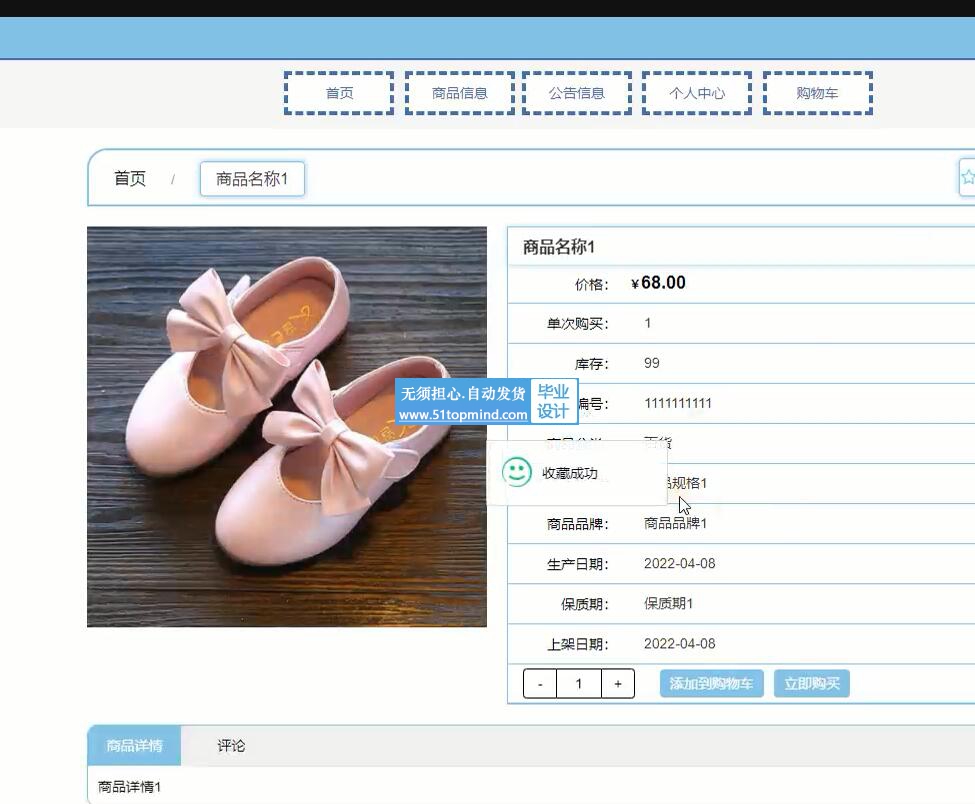Click the 收藏成功 message text
Screen dimensions: 975x804
(570, 473)
